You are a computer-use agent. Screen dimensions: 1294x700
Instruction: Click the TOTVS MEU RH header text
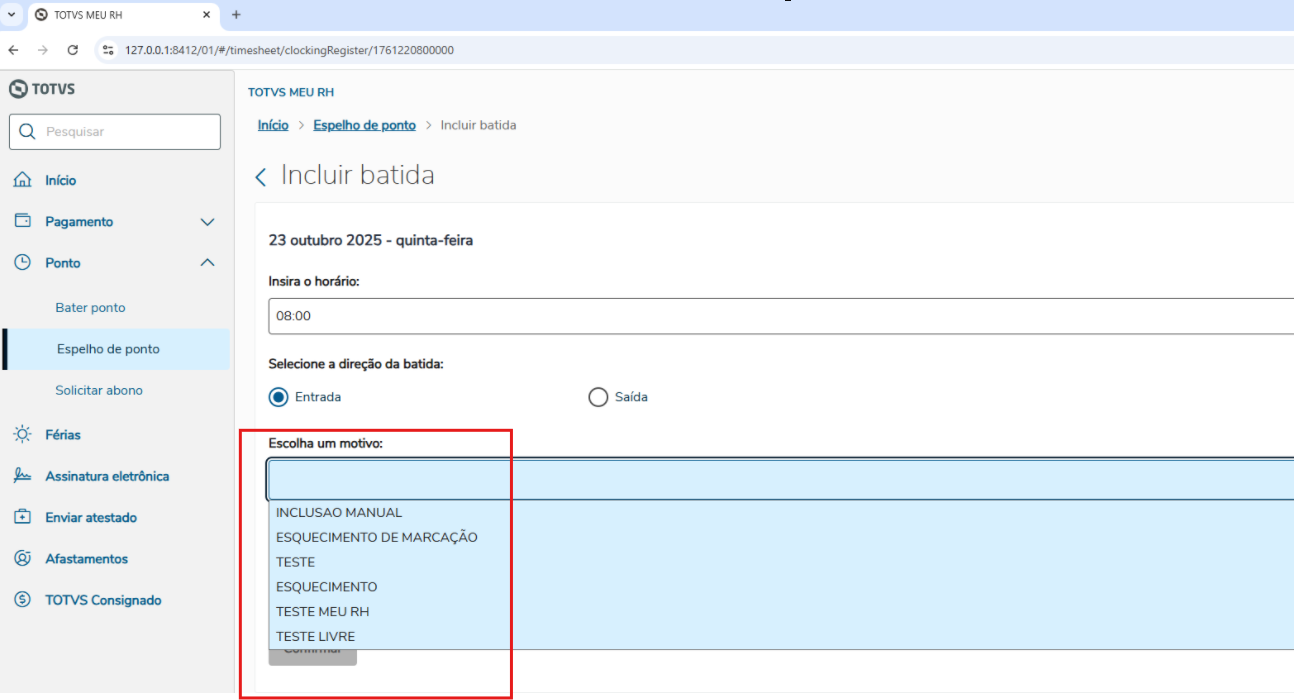(x=291, y=92)
